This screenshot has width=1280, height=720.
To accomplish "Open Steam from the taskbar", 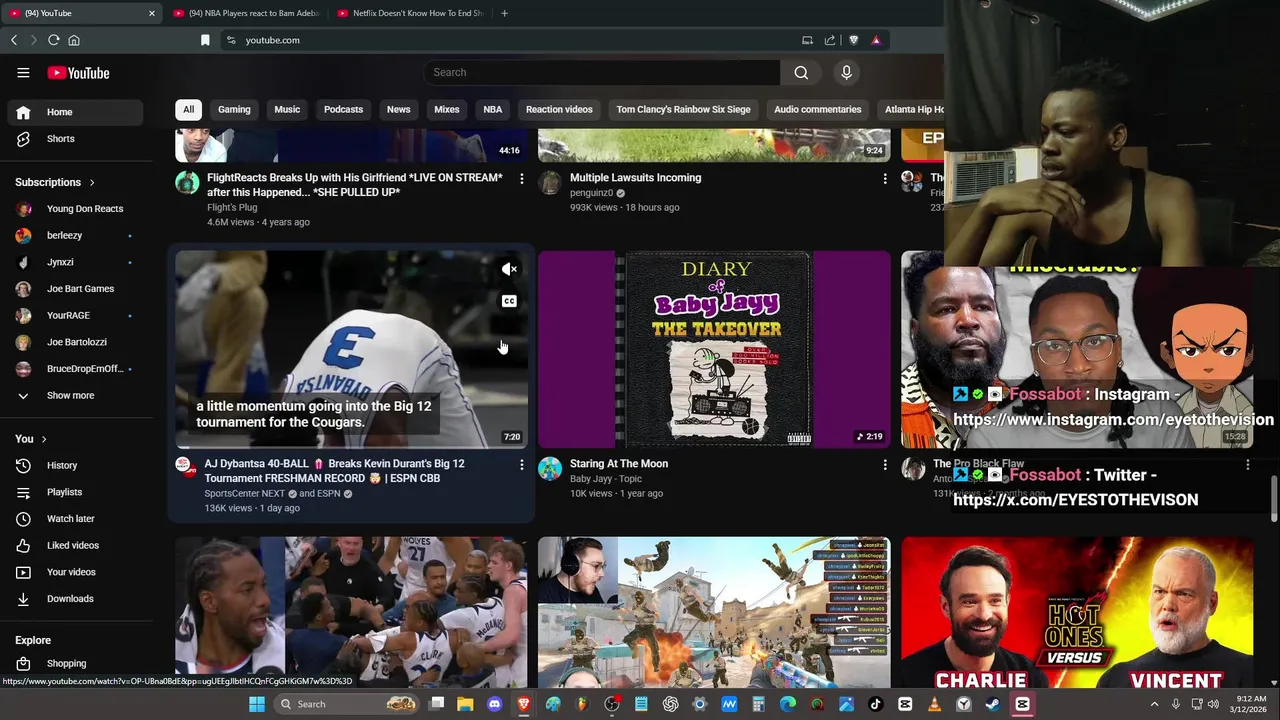I will click(993, 704).
